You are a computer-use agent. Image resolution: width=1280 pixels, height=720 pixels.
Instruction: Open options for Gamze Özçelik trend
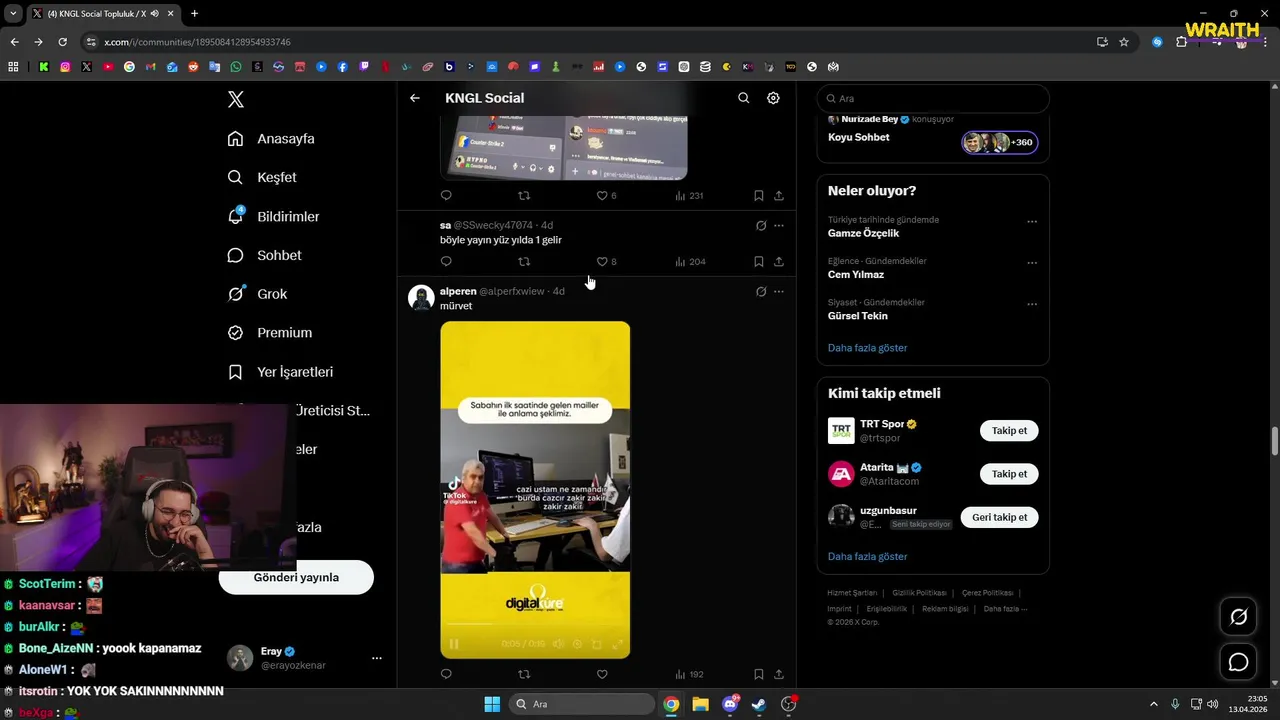click(x=1032, y=222)
